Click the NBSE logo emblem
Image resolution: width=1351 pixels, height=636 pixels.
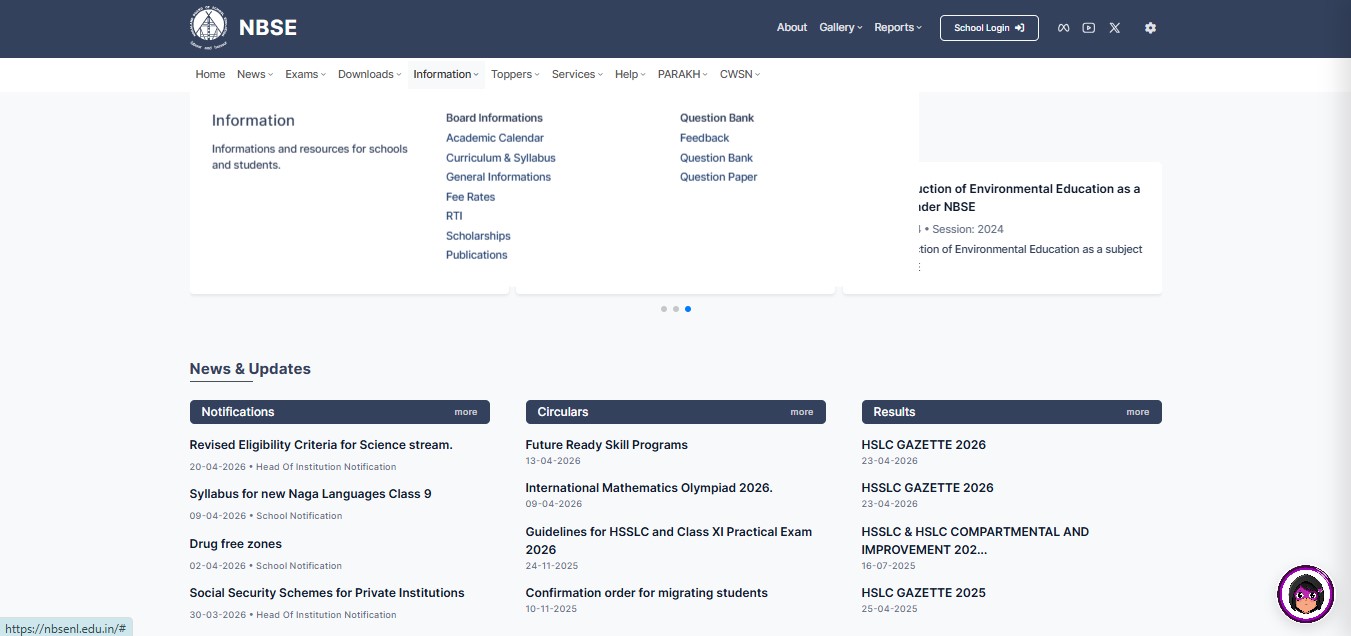209,28
